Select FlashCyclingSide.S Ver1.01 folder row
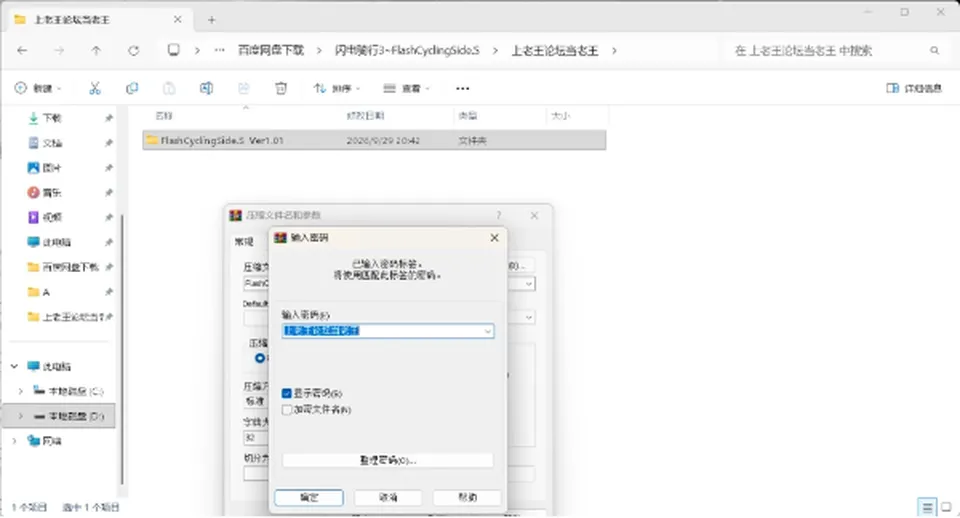This screenshot has width=960, height=518. pyautogui.click(x=374, y=140)
